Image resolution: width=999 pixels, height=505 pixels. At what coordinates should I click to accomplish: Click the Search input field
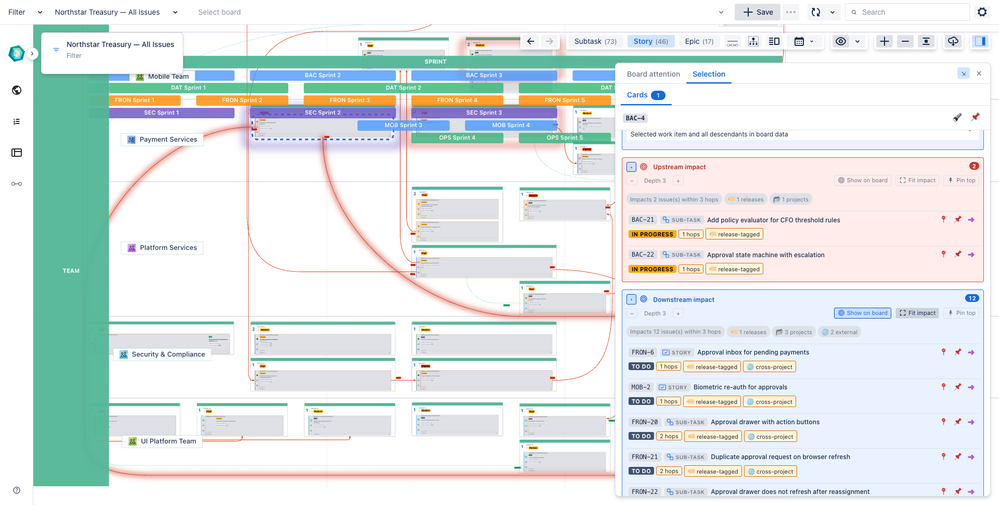point(907,12)
